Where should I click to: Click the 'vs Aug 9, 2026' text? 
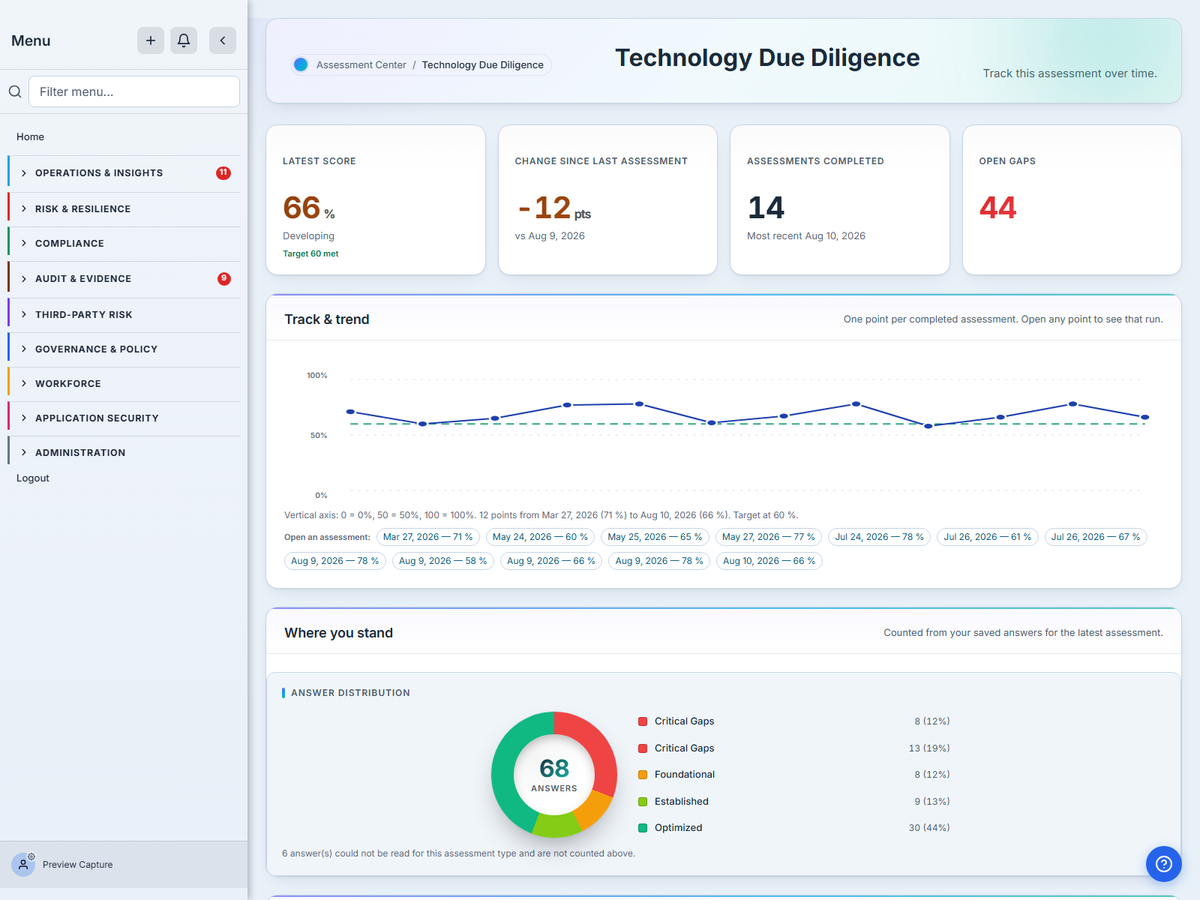click(550, 236)
